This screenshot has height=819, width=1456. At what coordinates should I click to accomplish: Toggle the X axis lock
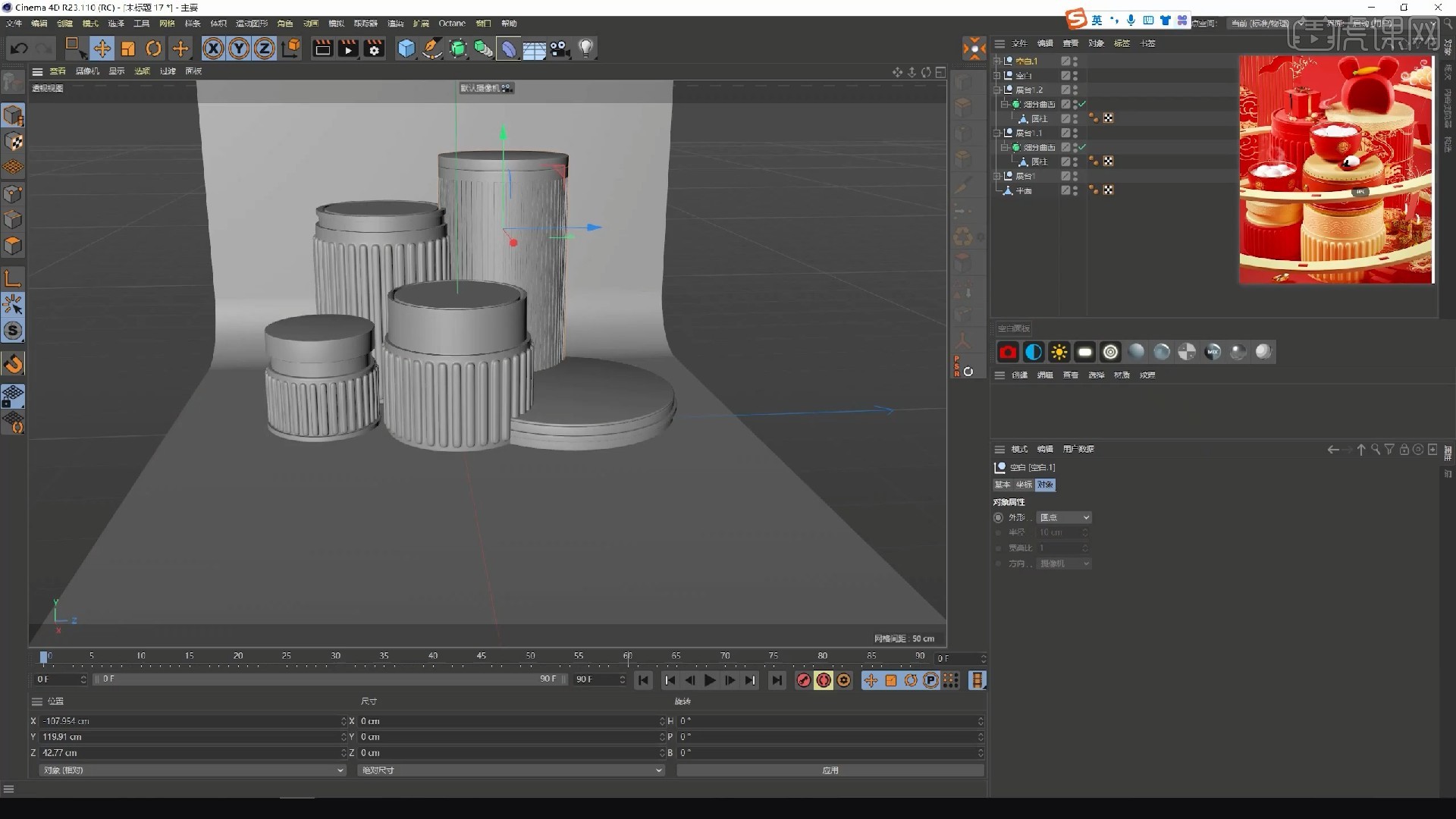(214, 49)
